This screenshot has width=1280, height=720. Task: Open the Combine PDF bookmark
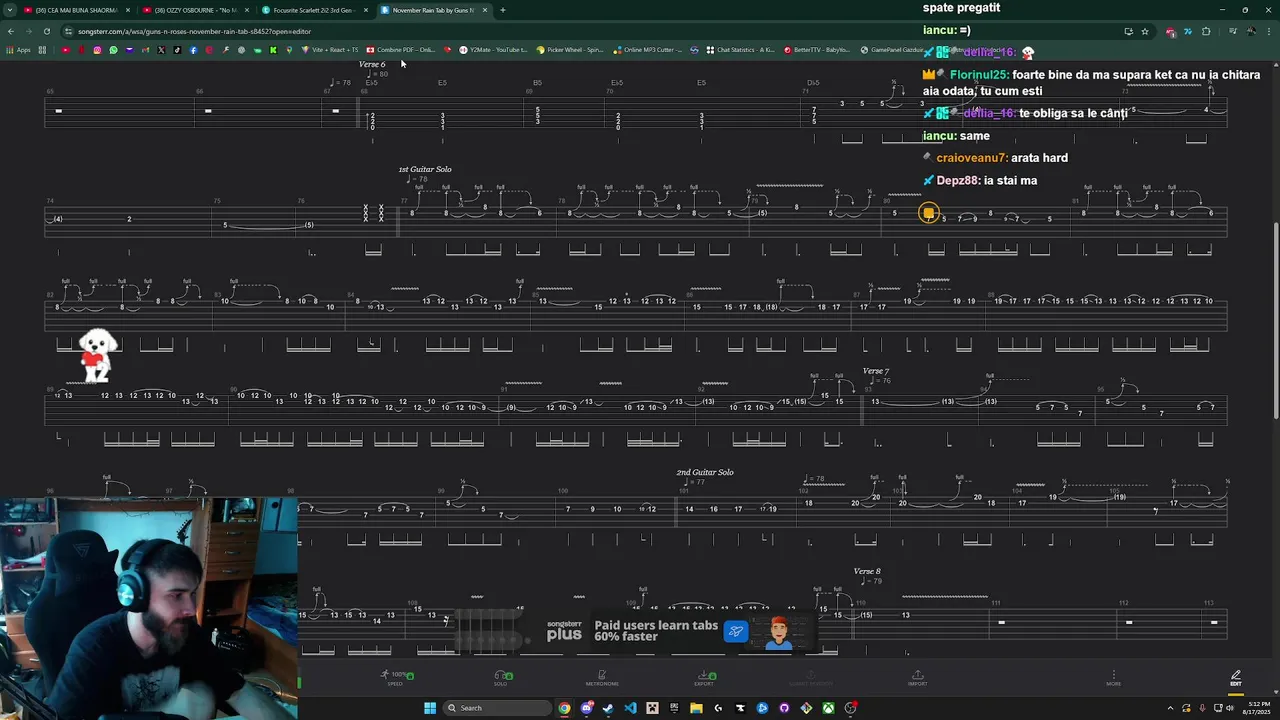[x=401, y=50]
